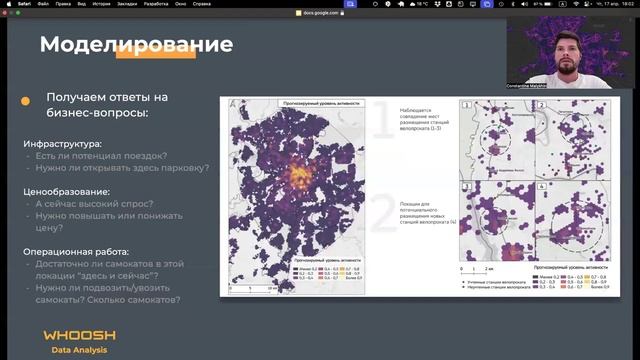Click the Моделирование slide title
The image size is (640, 360).
136,44
